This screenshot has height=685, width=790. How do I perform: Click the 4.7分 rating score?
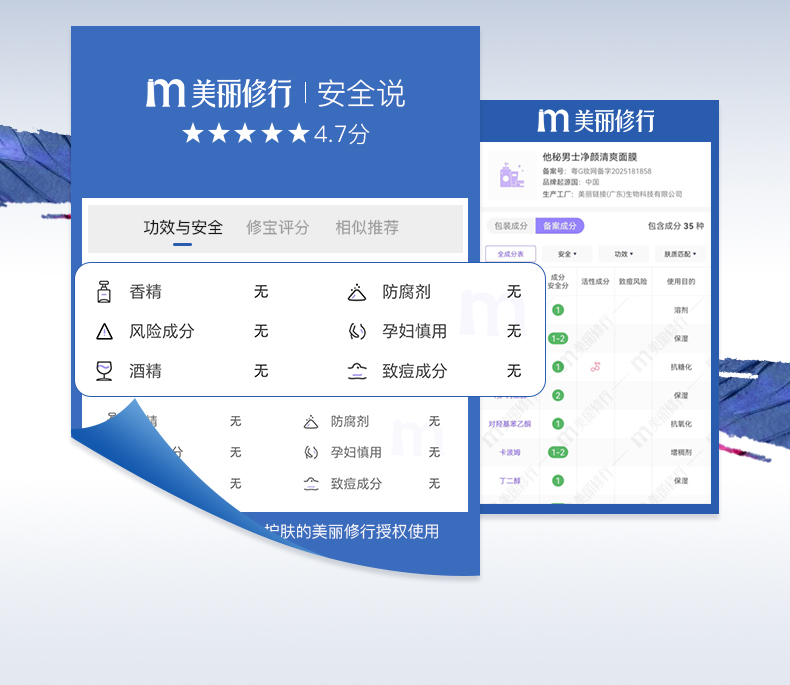342,134
